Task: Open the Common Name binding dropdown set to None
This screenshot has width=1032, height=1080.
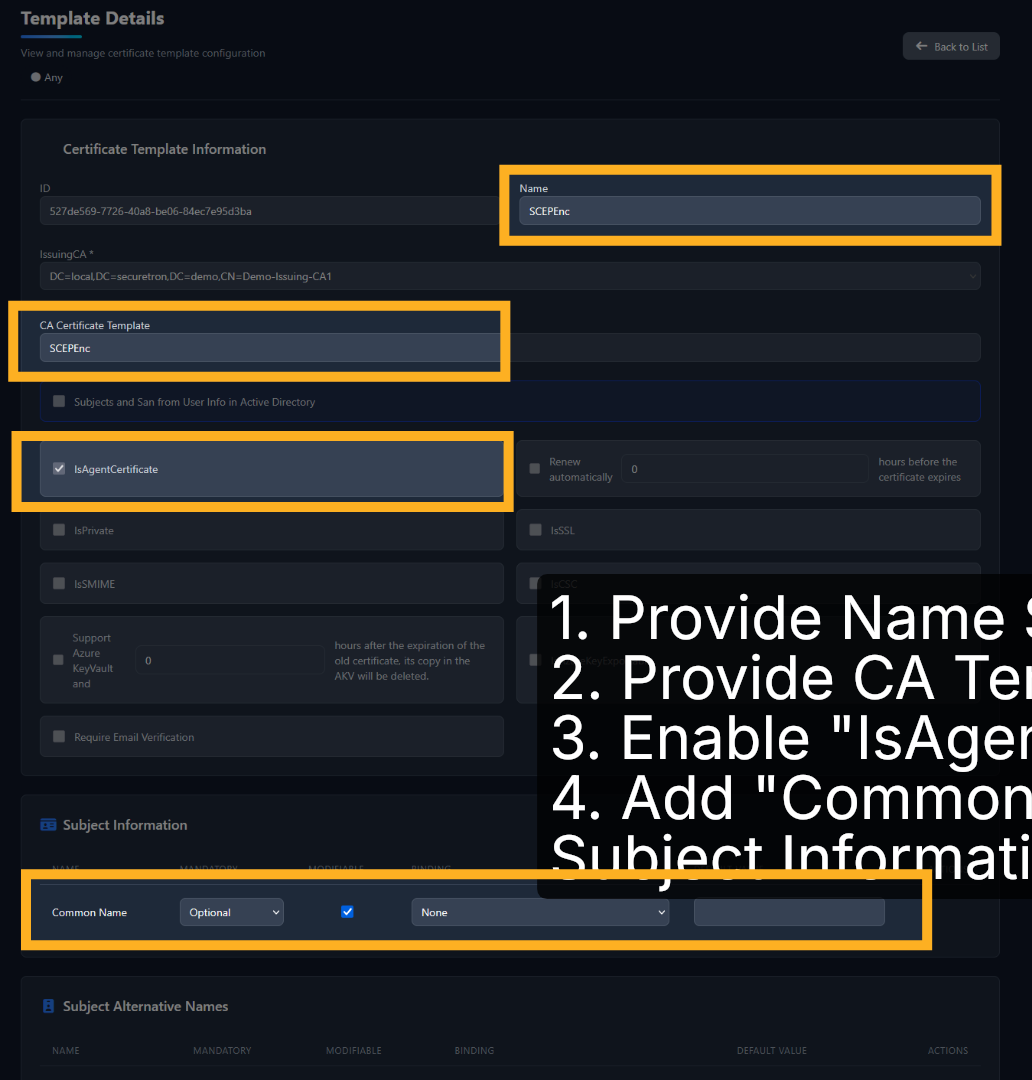Action: pos(540,912)
